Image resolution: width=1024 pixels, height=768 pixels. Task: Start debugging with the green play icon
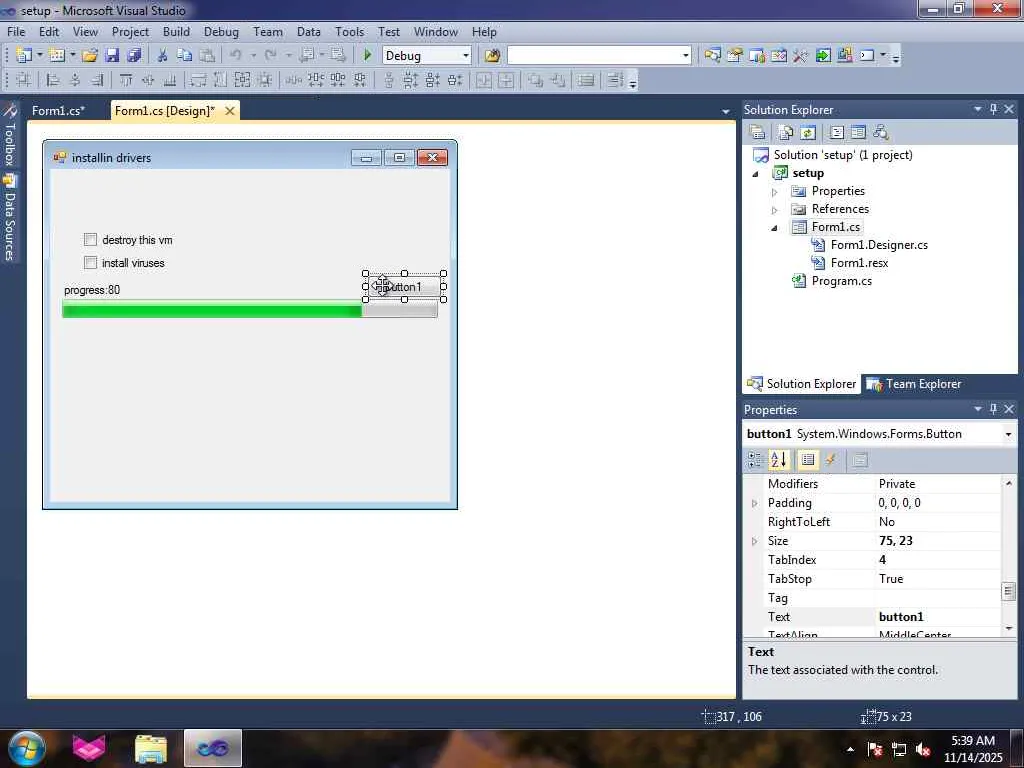pos(367,56)
